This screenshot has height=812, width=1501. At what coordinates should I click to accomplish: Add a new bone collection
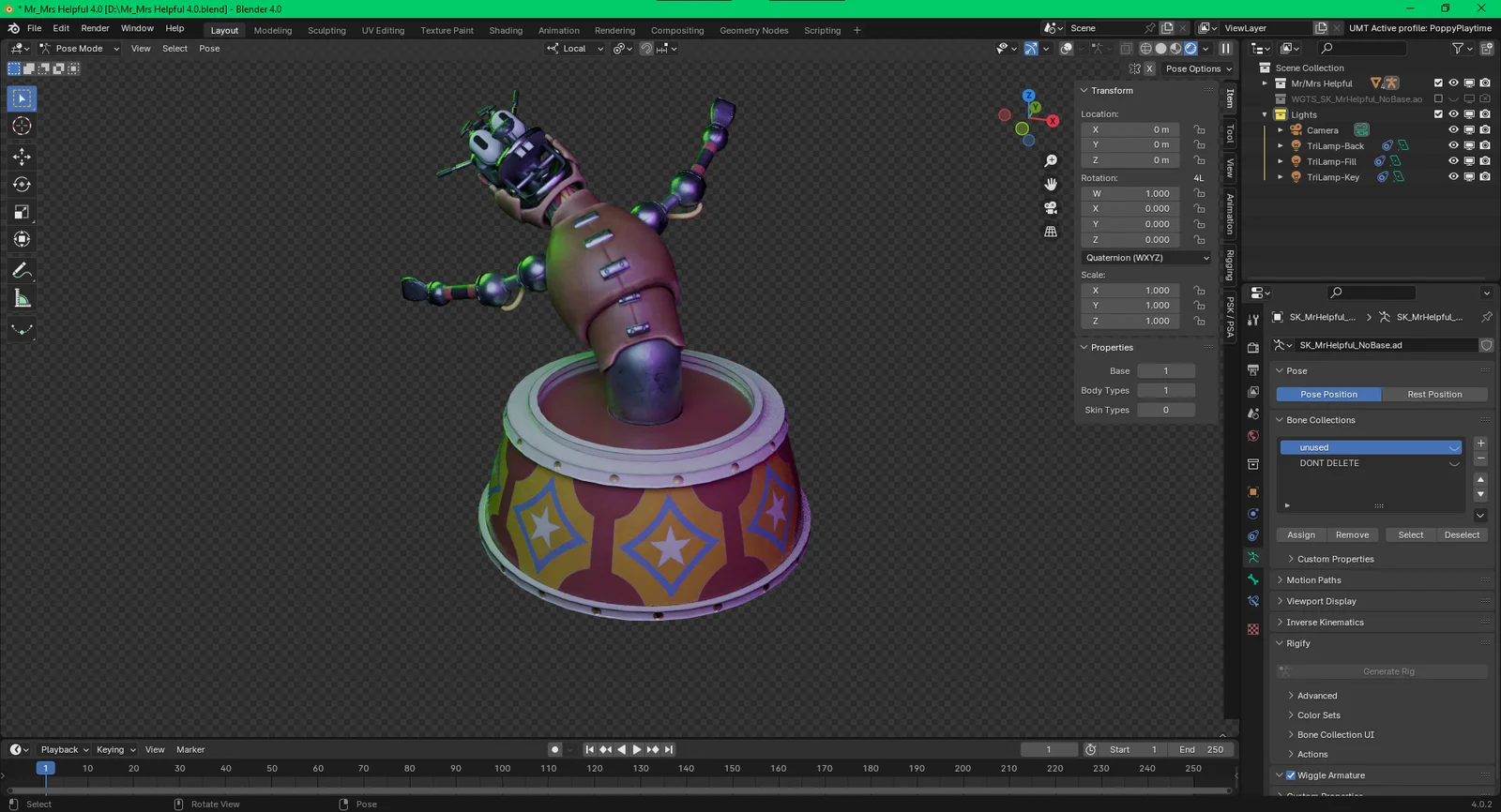tap(1480, 444)
